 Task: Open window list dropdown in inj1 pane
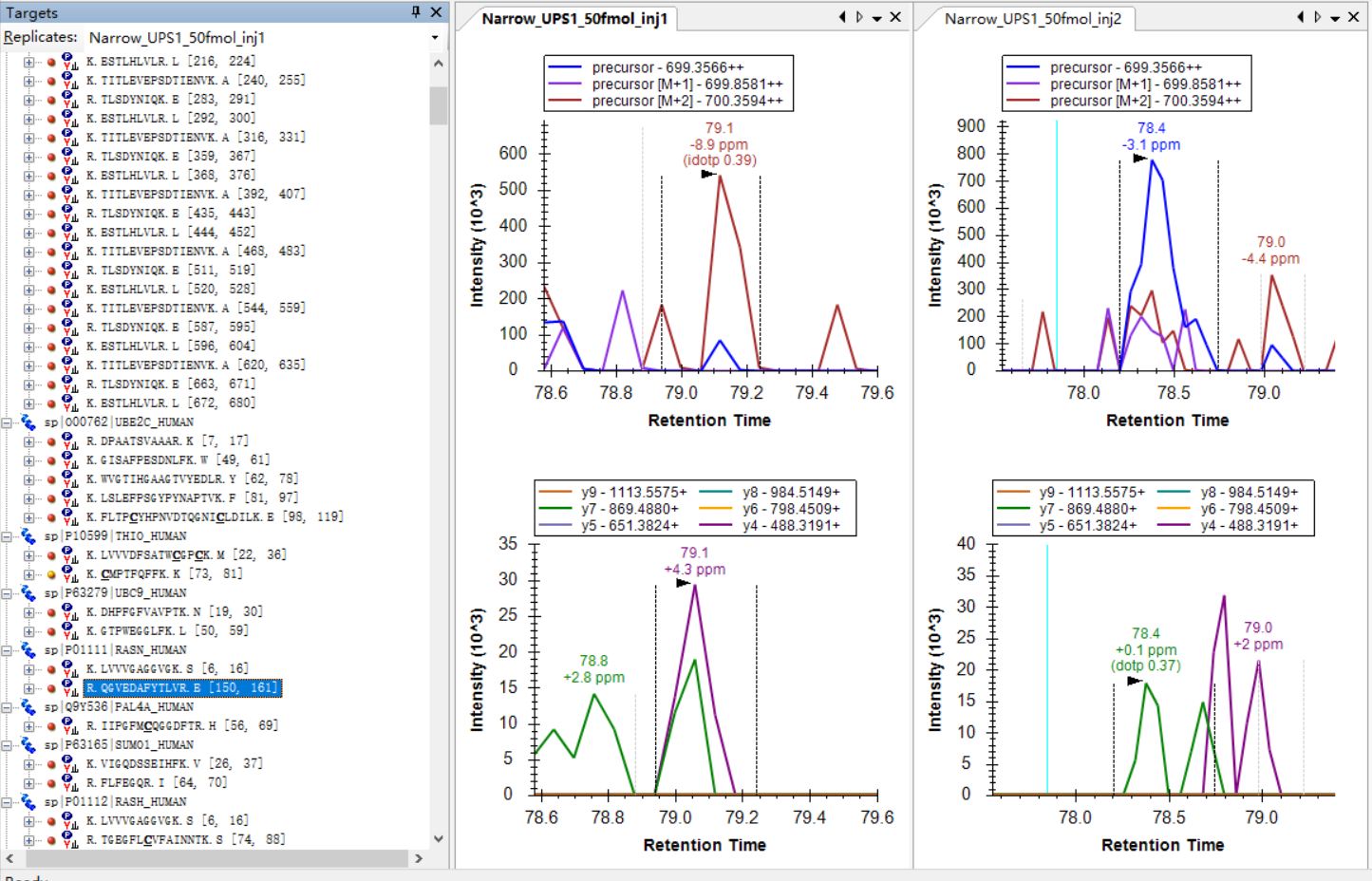pyautogui.click(x=876, y=18)
